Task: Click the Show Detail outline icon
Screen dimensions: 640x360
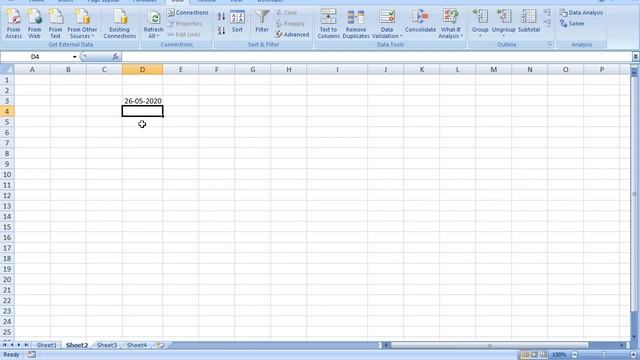Action: click(547, 13)
